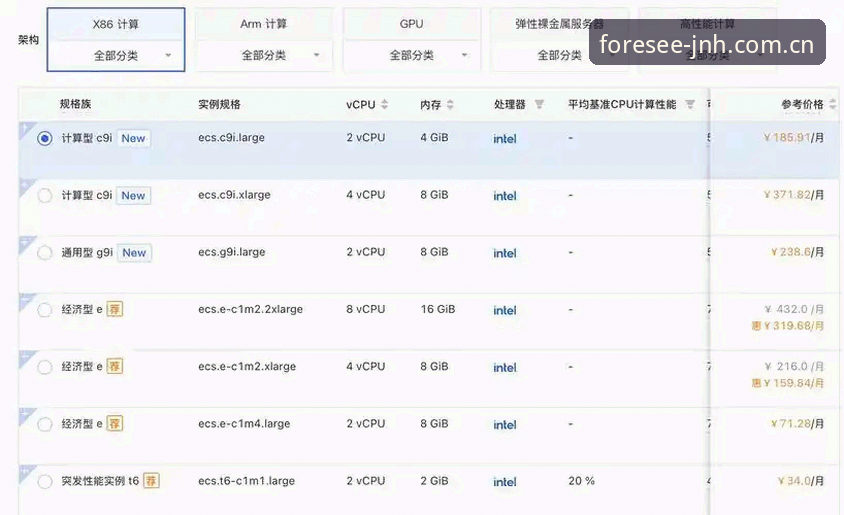Viewport: 844px width, 515px height.
Task: Click 实例规格 column header
Action: pyautogui.click(x=219, y=104)
